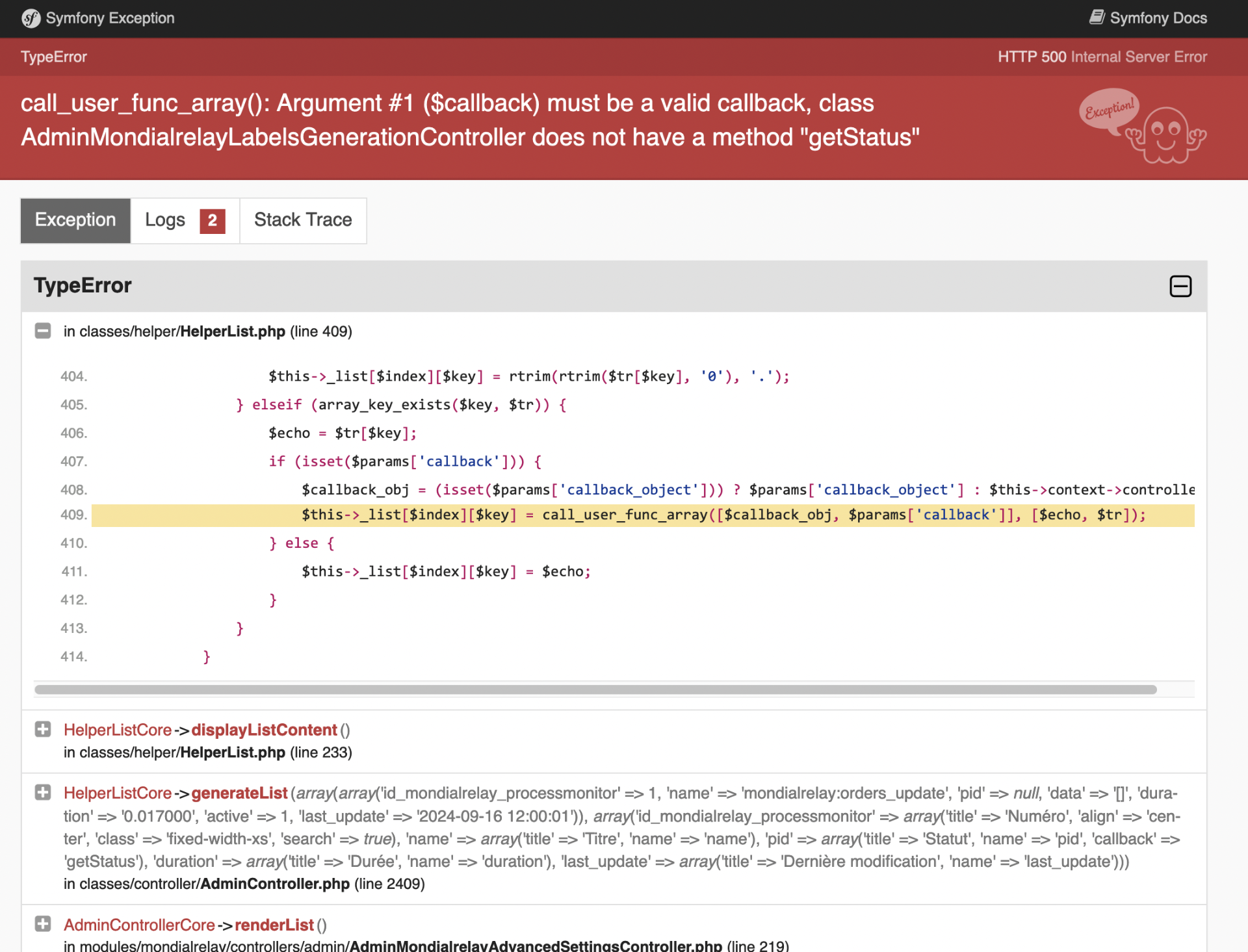Image resolution: width=1248 pixels, height=952 pixels.
Task: Click the Symfony Exception header text
Action: coord(110,18)
